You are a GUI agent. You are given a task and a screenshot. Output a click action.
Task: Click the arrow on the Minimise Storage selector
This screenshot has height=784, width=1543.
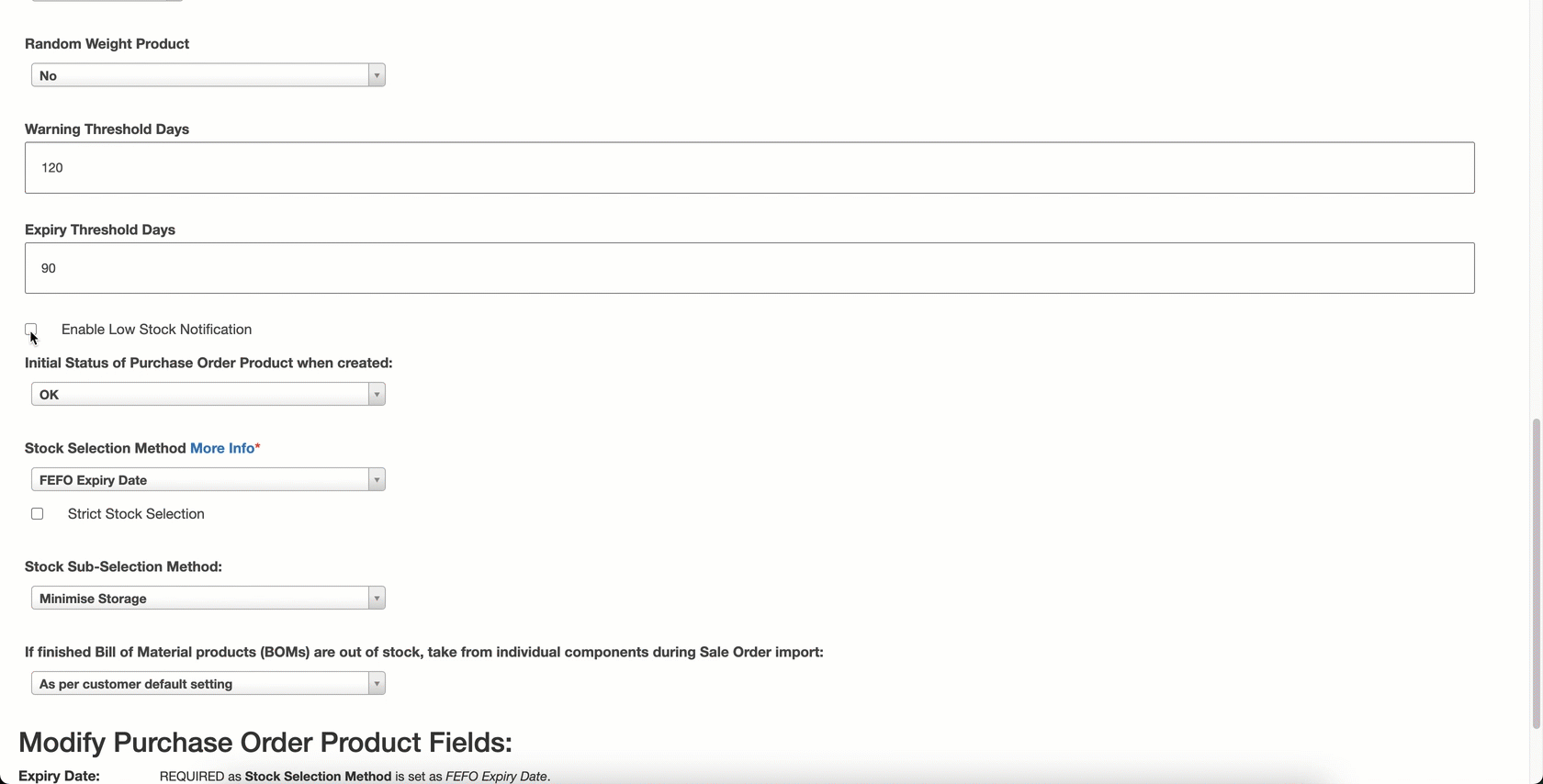(377, 598)
